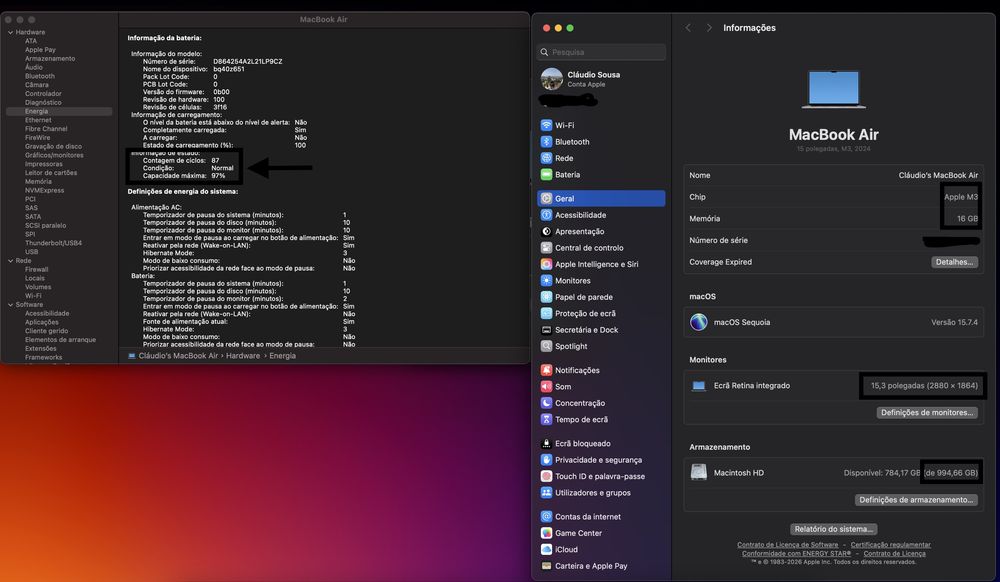Click Definições de monitores... button
This screenshot has width=1000, height=582.
click(x=927, y=412)
